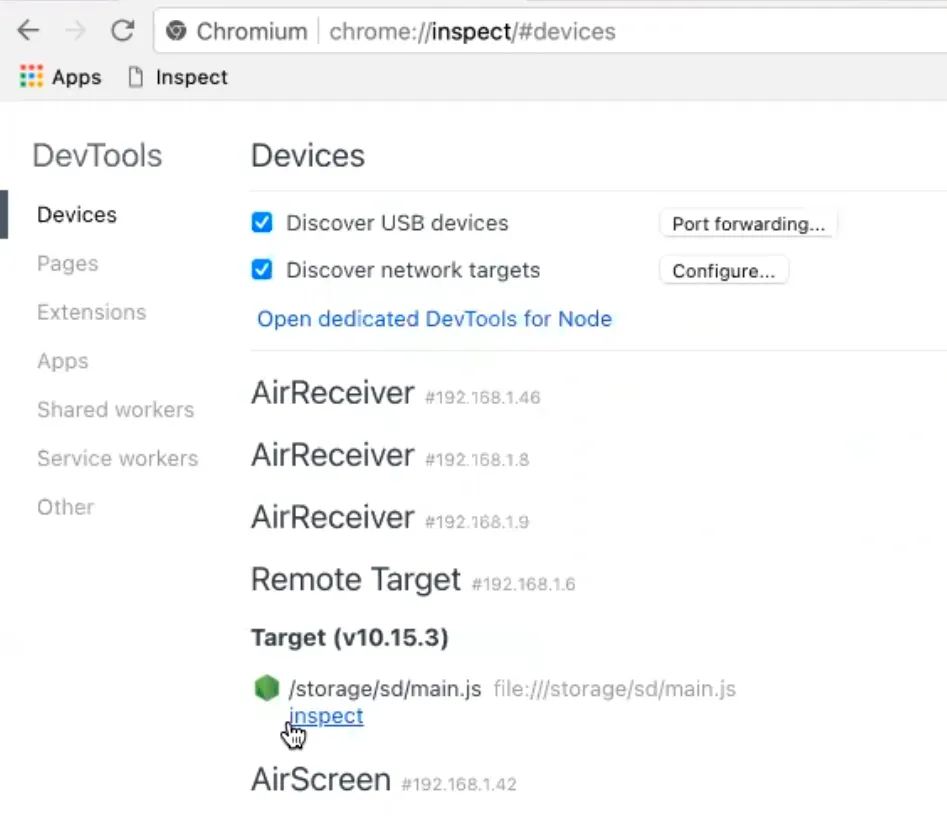Select AirReceiver device at 192.168.1.8
Viewport: 947px width, 827px height.
click(333, 455)
